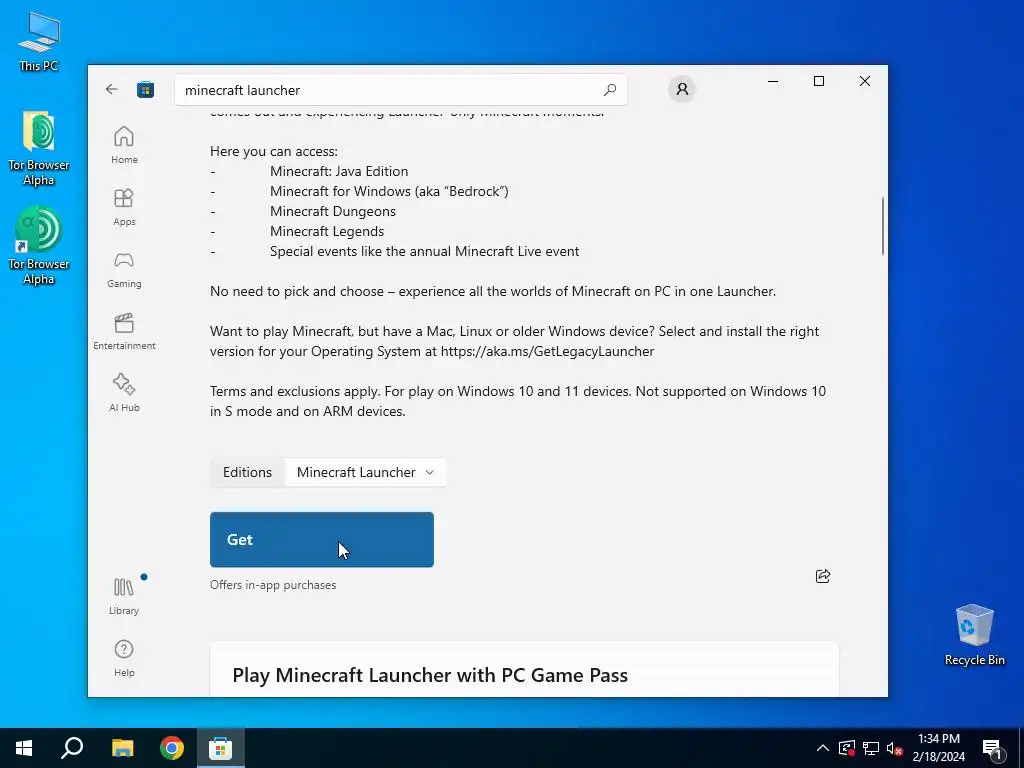Show hidden system tray icons chevron
This screenshot has width=1024, height=768.
[x=823, y=748]
